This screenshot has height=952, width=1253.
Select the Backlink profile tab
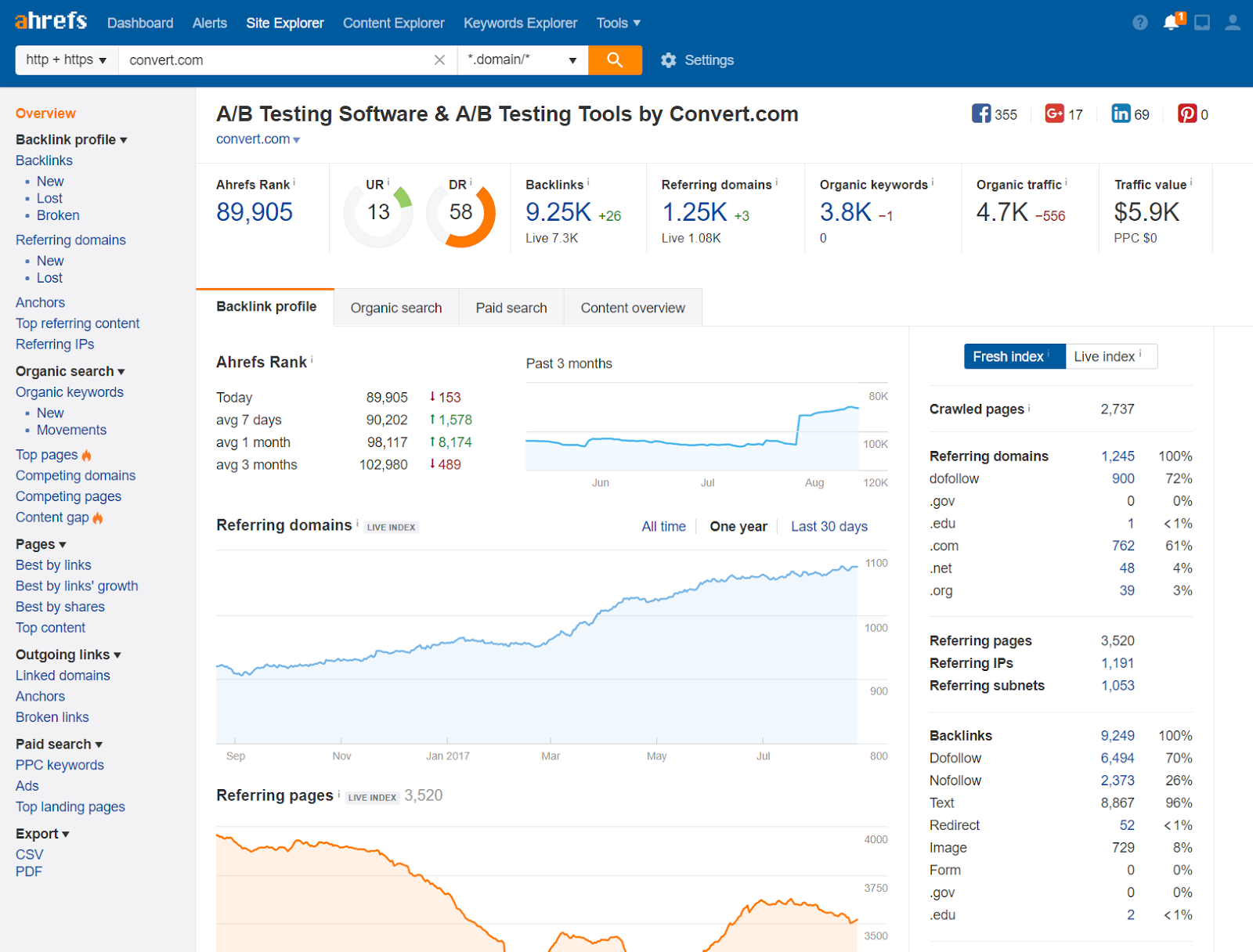pos(266,307)
